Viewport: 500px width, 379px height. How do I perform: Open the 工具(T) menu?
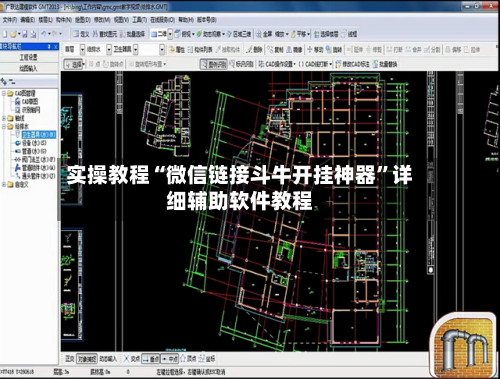coord(139,20)
